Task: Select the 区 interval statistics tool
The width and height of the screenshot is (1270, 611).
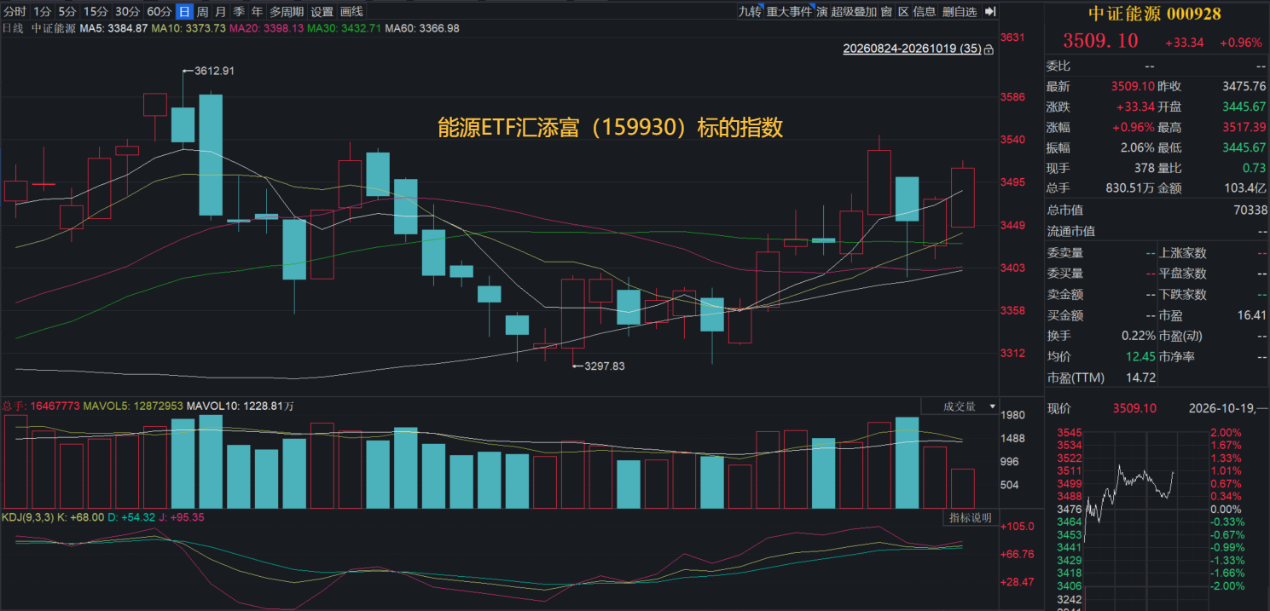Action: 903,12
